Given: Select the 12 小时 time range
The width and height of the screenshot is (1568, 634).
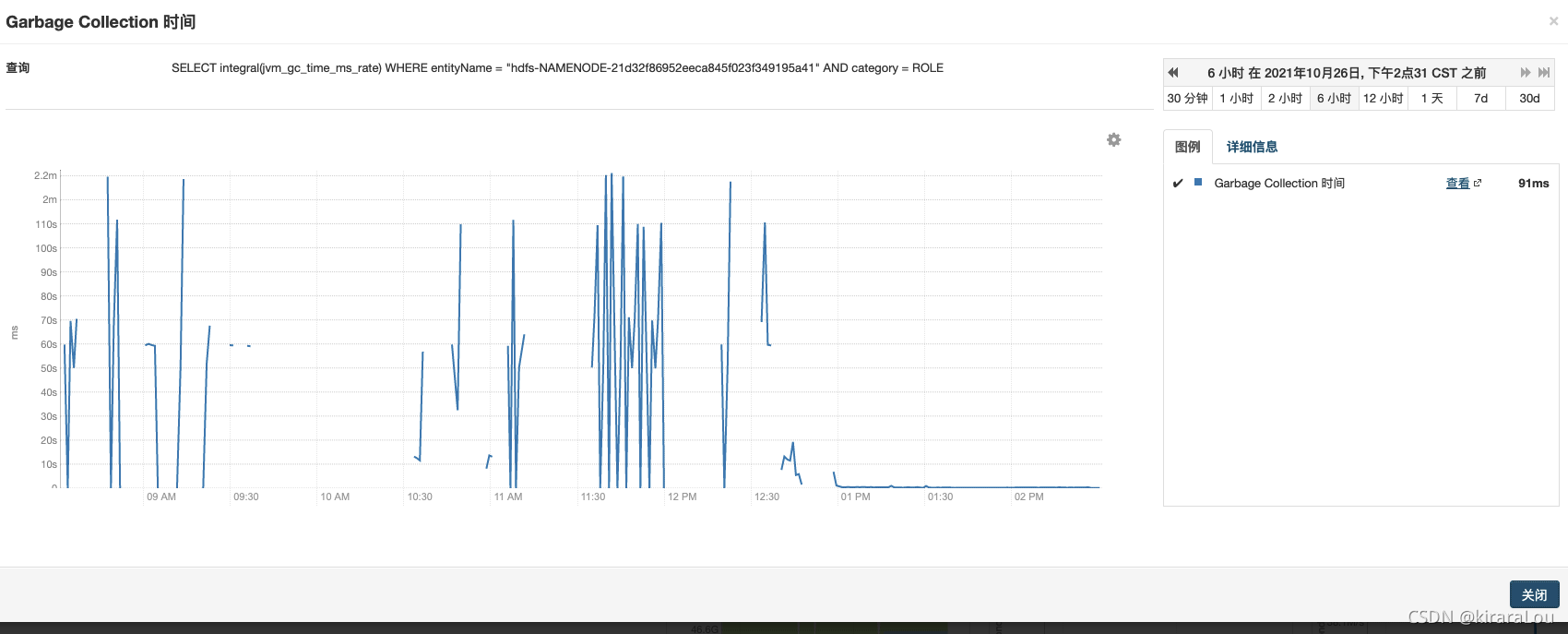Looking at the screenshot, I should click(x=1383, y=98).
